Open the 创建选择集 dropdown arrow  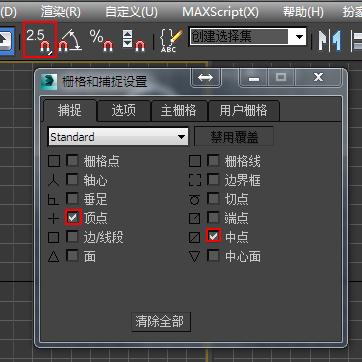pyautogui.click(x=299, y=37)
